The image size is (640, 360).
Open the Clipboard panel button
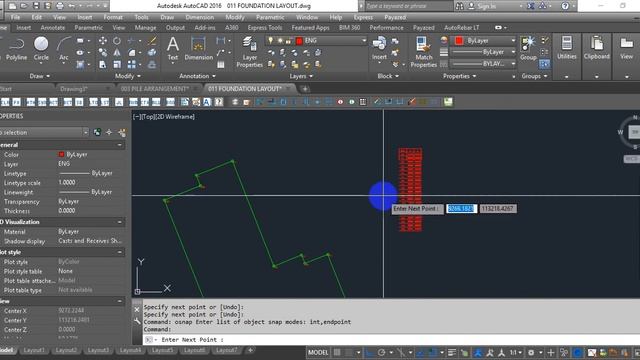click(x=596, y=49)
